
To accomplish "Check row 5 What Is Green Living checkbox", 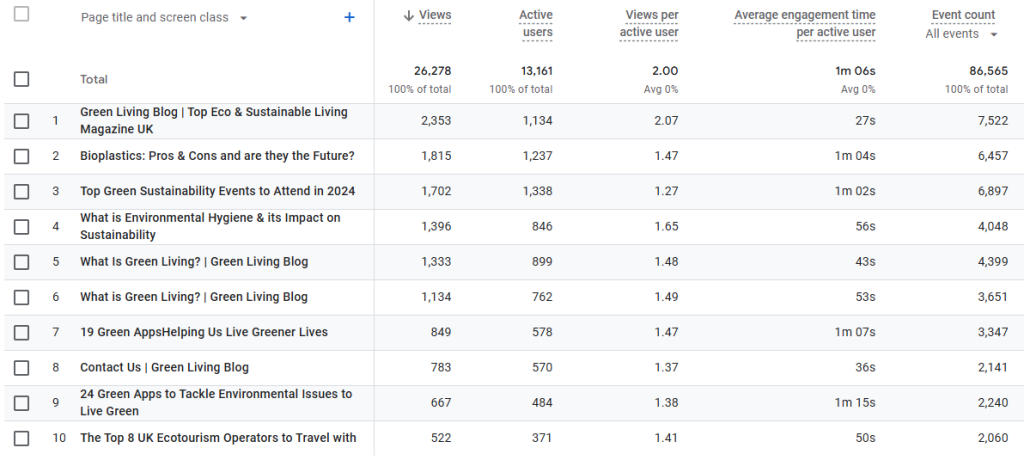I will 22,262.
